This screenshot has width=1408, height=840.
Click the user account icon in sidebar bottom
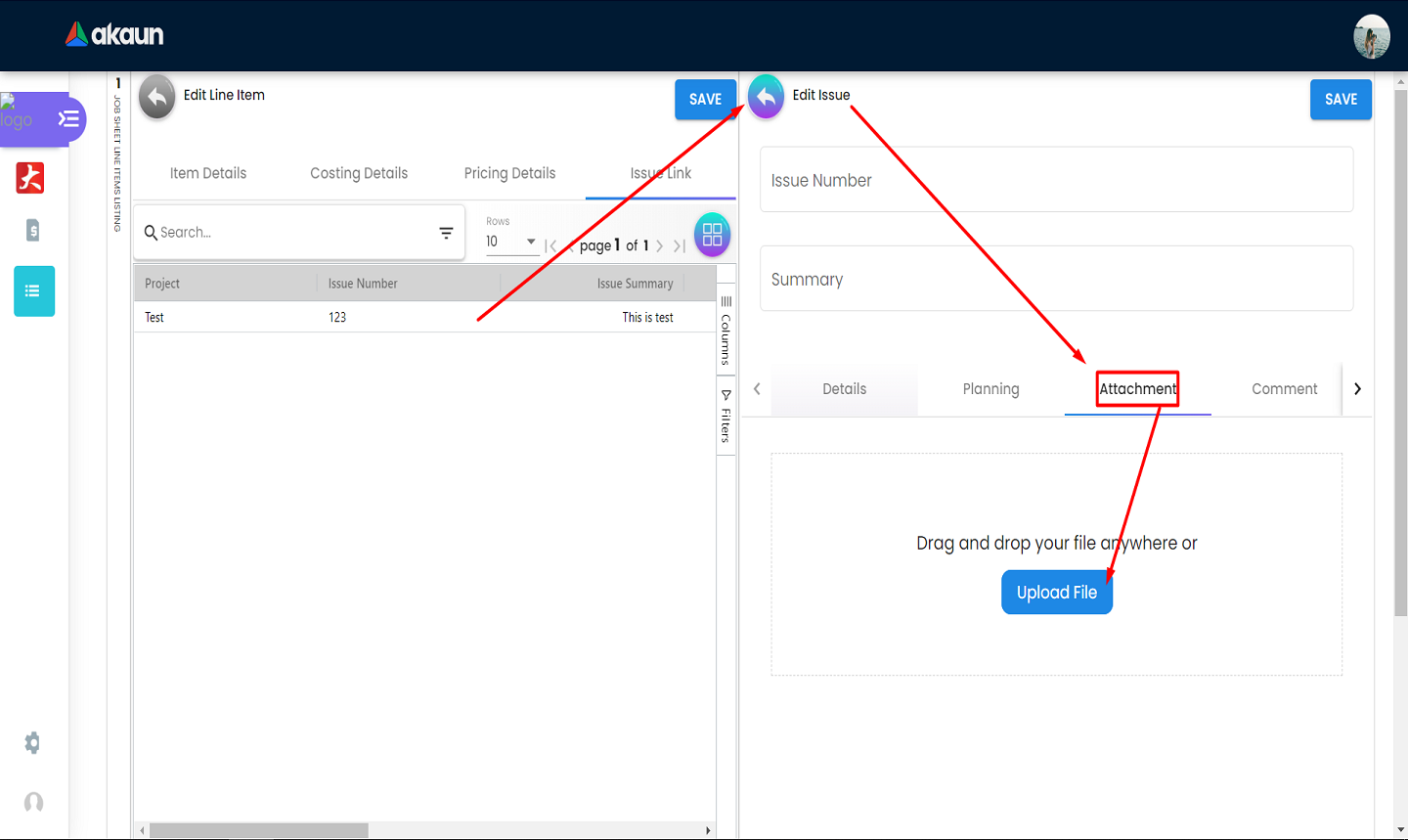point(33,803)
